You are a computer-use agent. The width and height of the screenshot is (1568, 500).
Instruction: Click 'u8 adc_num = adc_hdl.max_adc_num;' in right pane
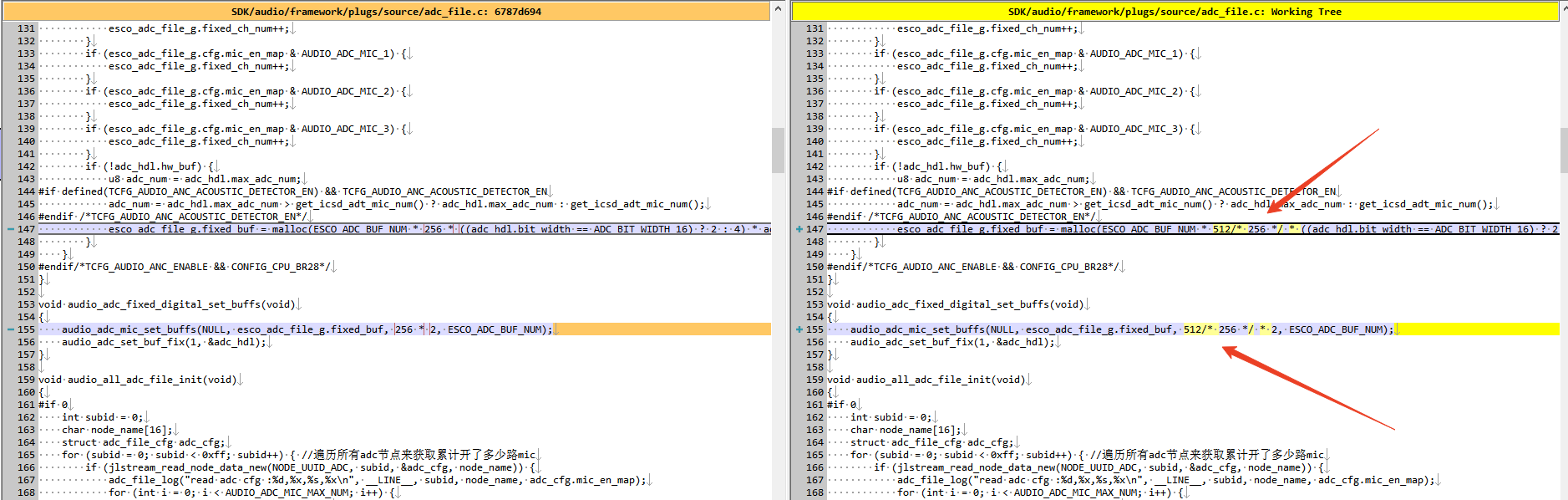click(x=993, y=179)
